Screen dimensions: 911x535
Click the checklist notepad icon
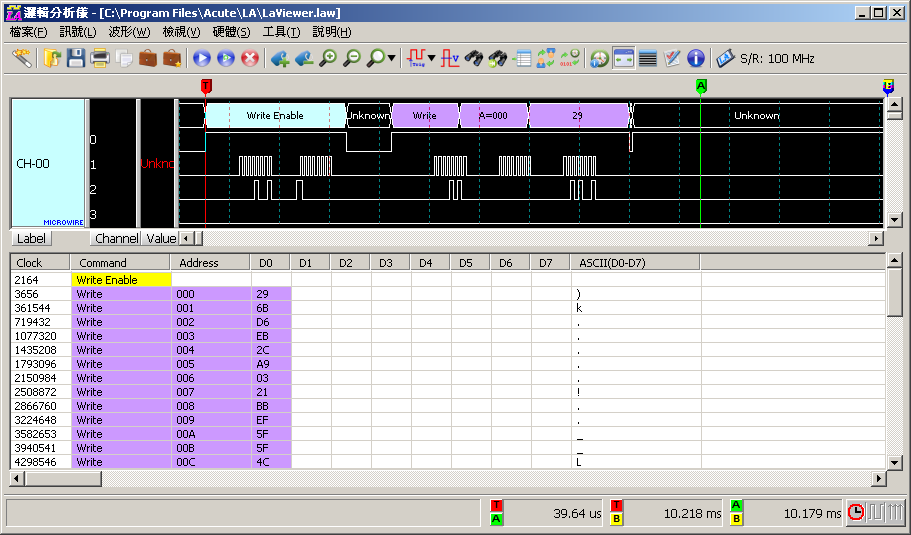tap(672, 58)
